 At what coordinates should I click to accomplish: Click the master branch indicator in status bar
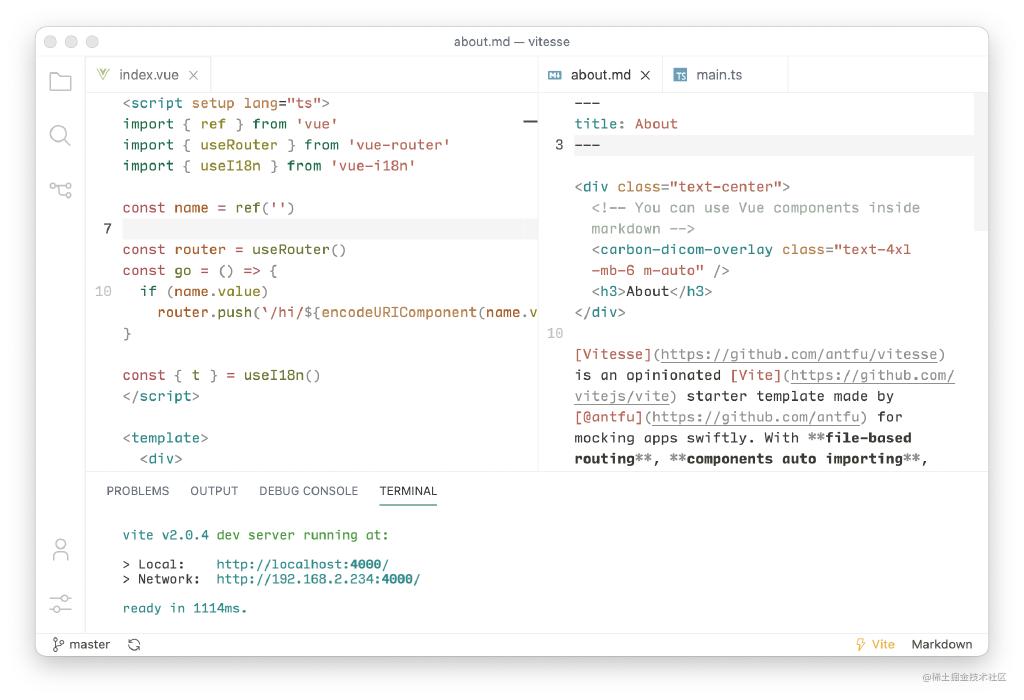click(x=81, y=645)
